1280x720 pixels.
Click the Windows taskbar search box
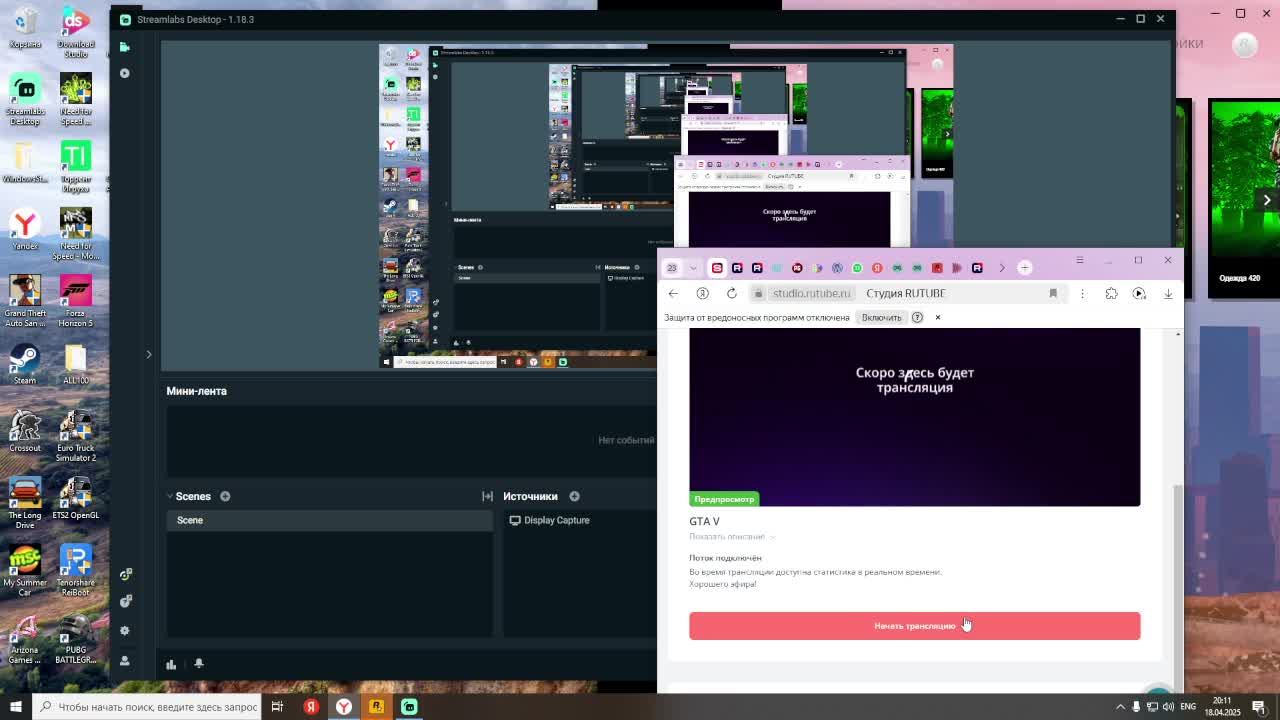[x=147, y=707]
